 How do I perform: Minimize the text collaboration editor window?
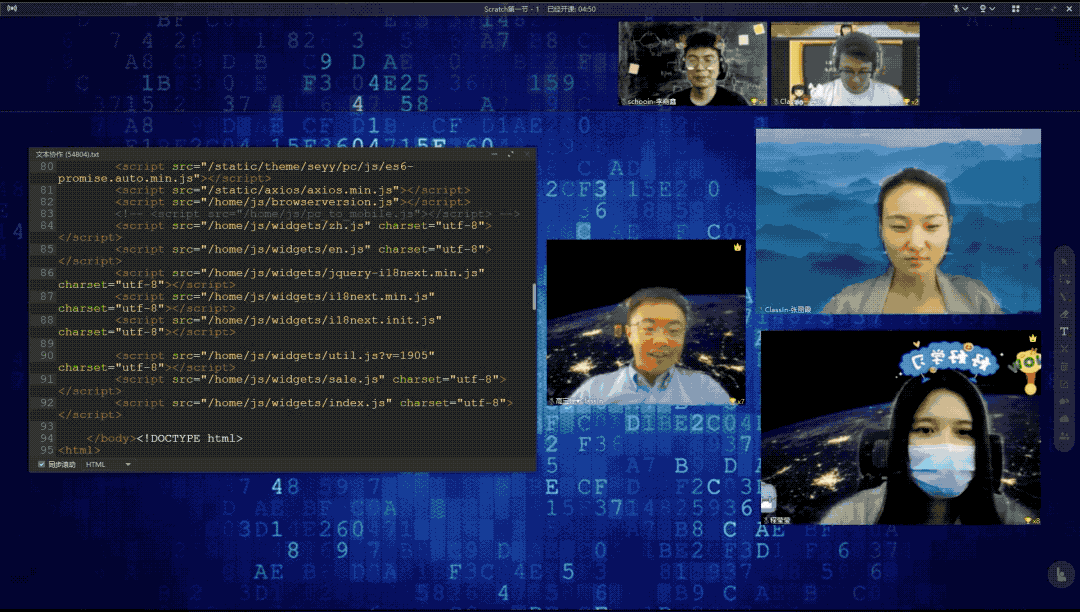494,154
